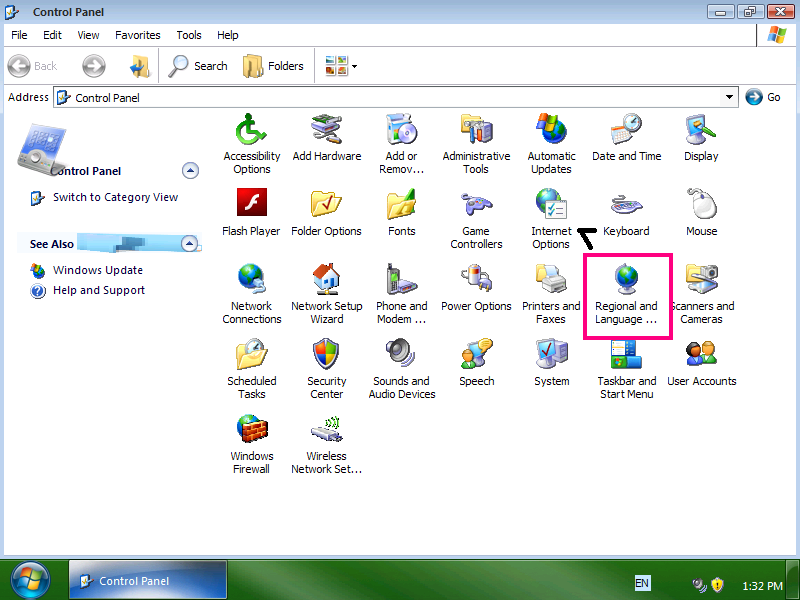
Task: Expand the Address bar dropdown
Action: point(730,97)
